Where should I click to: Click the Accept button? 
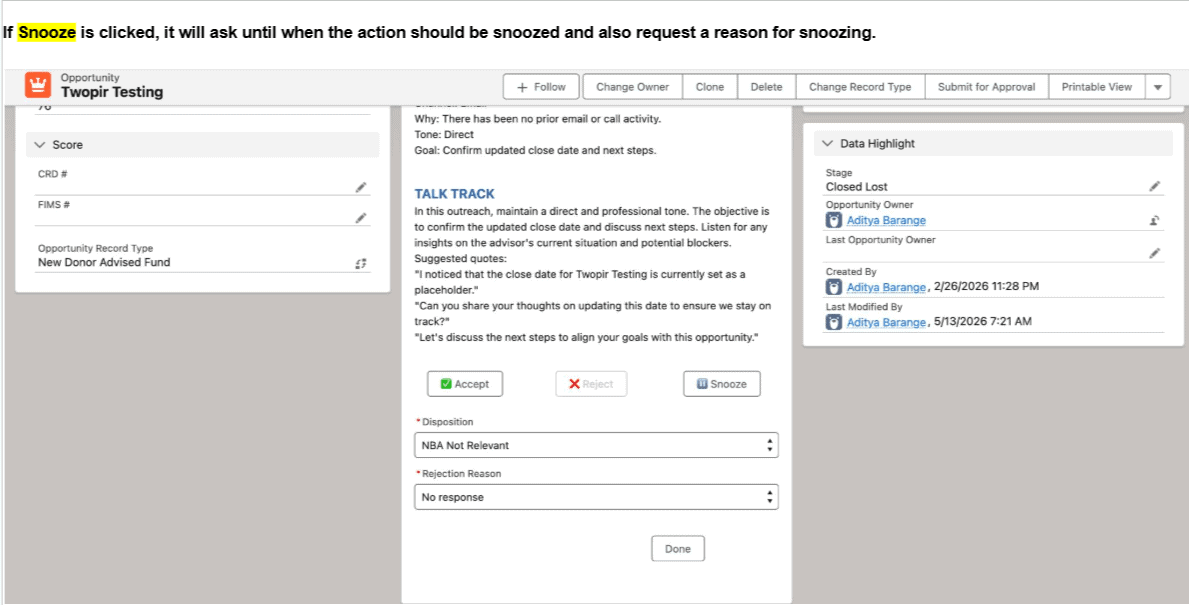465,384
